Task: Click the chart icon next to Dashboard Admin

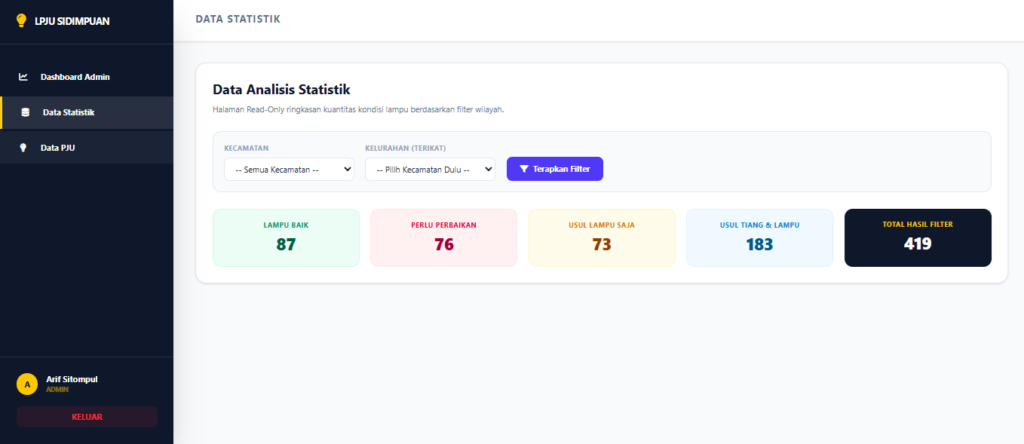Action: tap(24, 77)
